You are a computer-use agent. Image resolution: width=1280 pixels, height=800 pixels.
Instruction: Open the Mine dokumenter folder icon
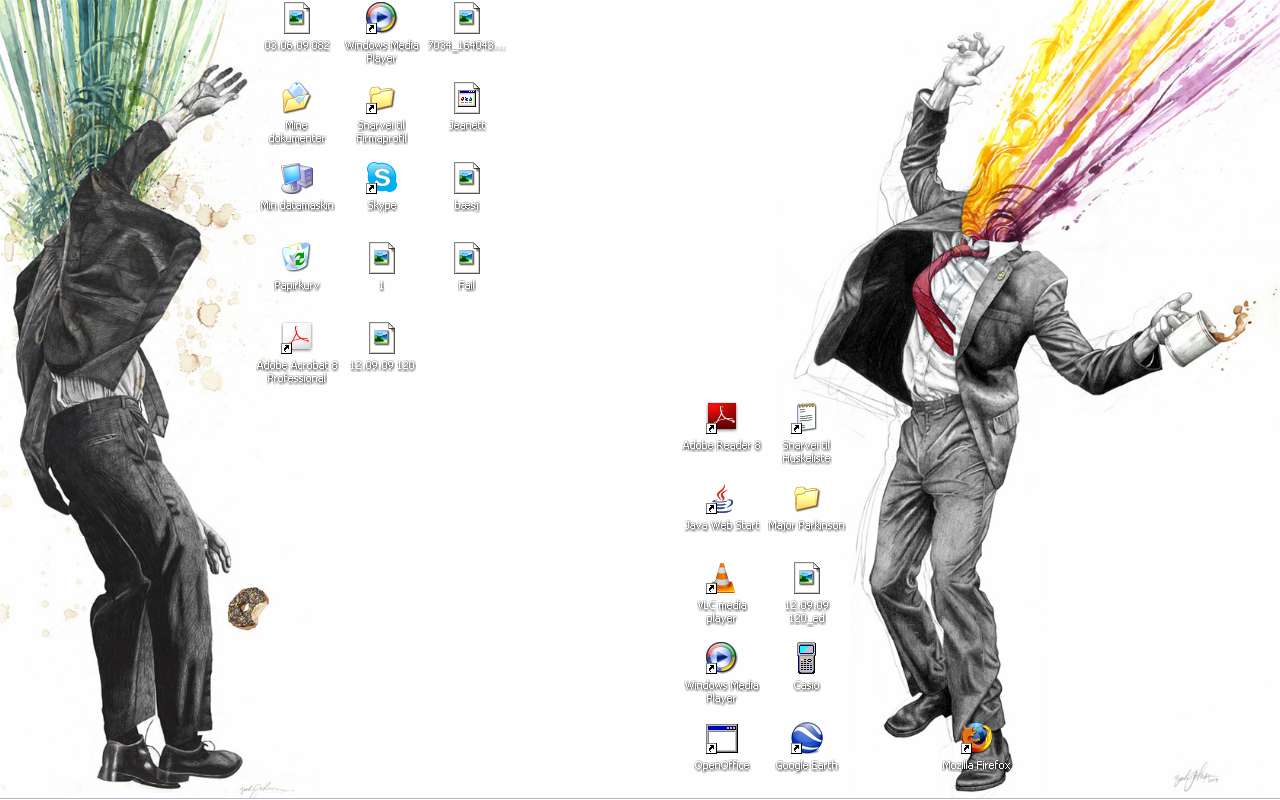(297, 98)
